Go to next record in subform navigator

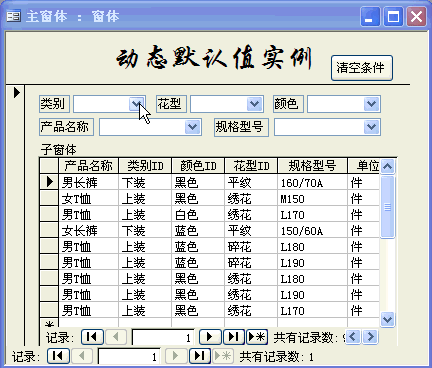pos(210,337)
